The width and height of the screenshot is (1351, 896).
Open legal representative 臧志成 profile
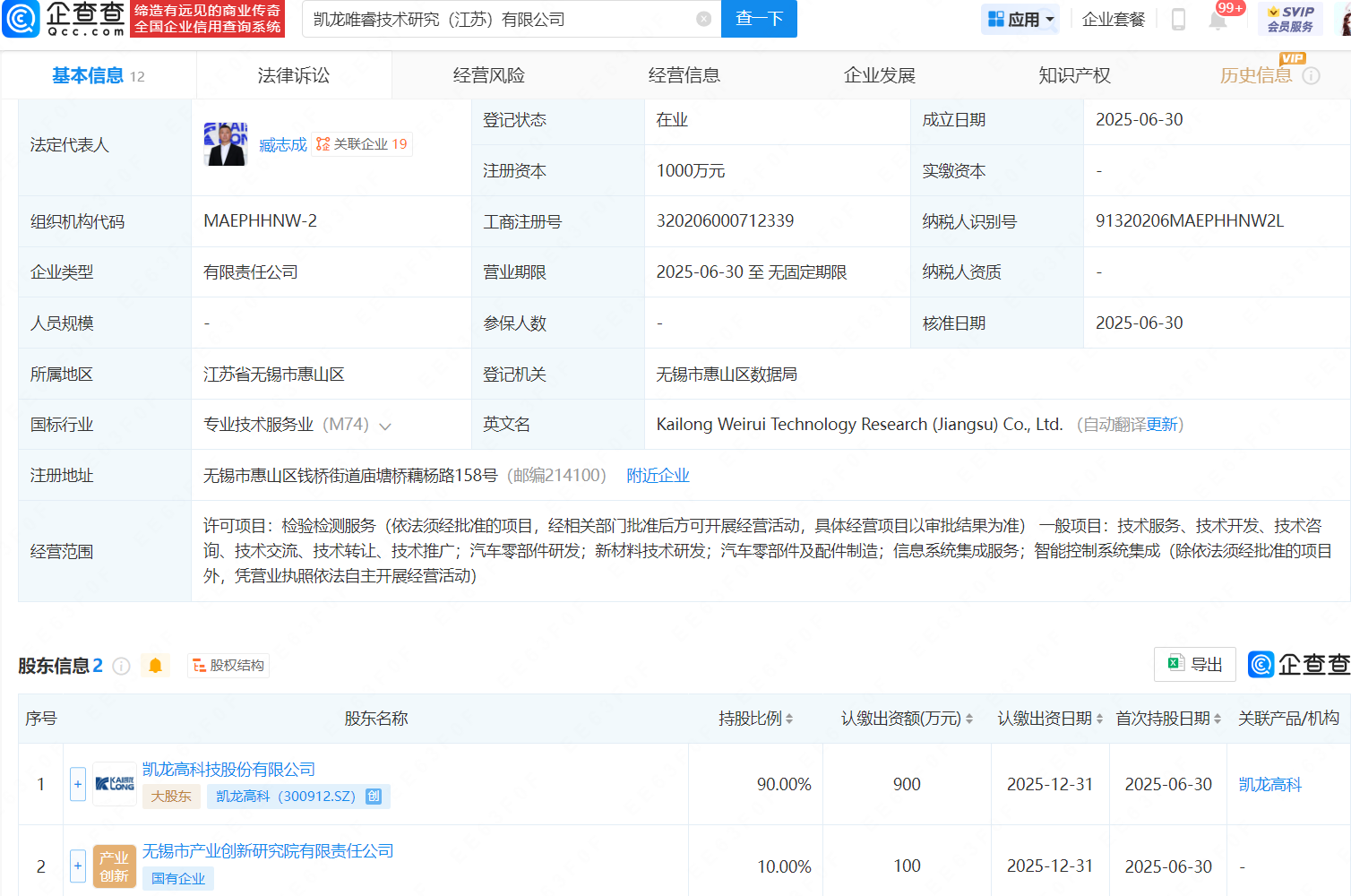[x=283, y=144]
